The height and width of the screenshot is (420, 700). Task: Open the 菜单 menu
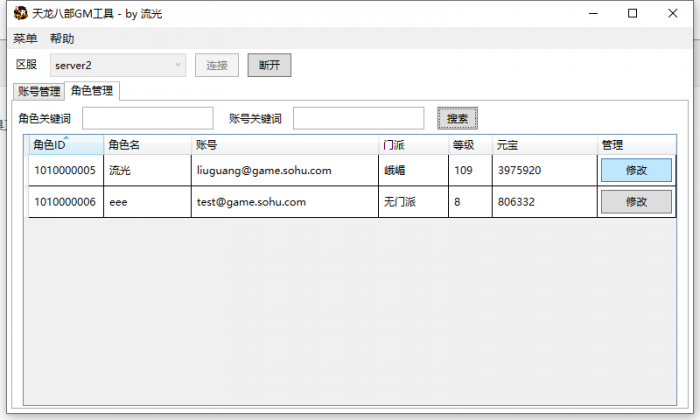click(x=25, y=39)
